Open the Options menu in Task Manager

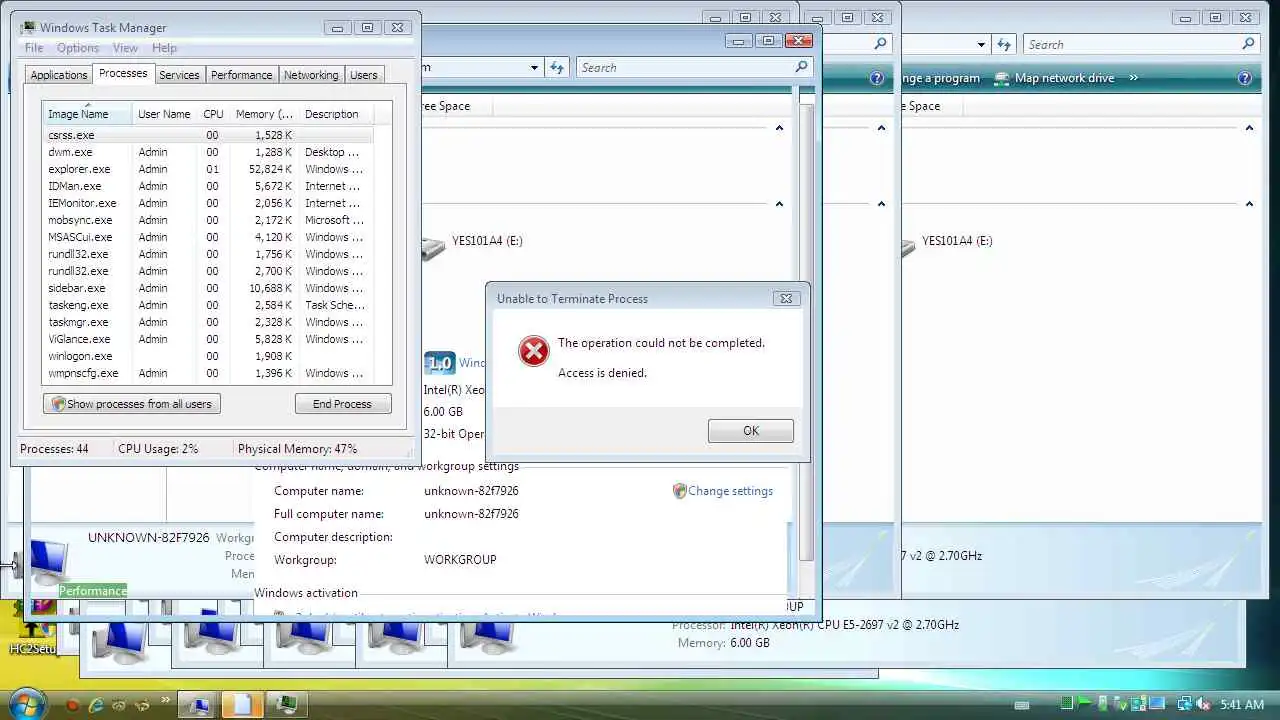[78, 48]
